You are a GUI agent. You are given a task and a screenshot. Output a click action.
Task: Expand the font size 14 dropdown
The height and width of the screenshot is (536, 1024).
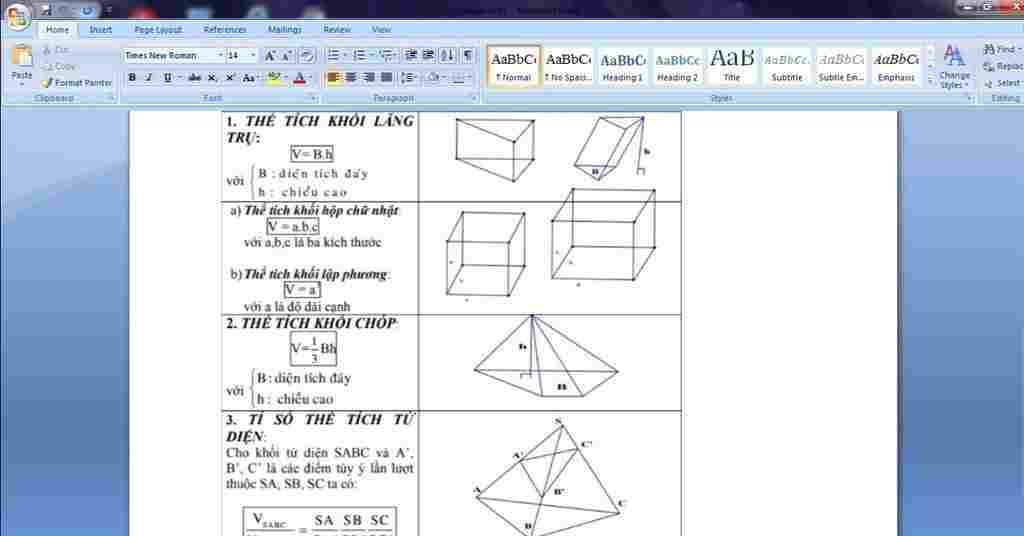253,56
